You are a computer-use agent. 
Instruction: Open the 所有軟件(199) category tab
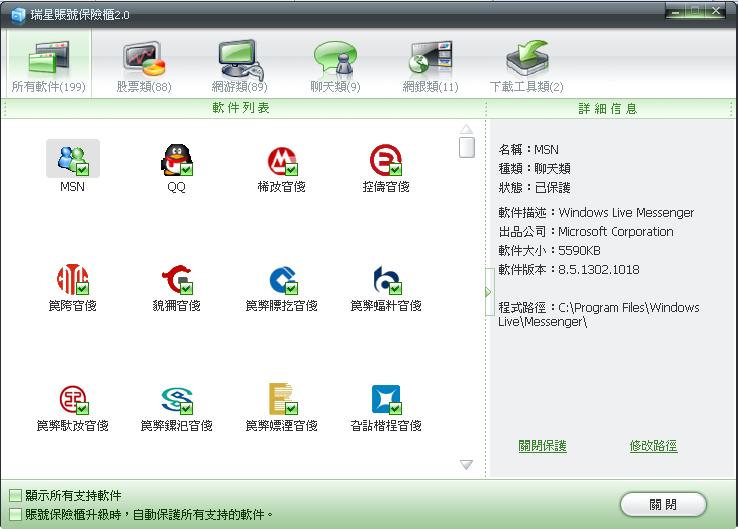point(48,65)
